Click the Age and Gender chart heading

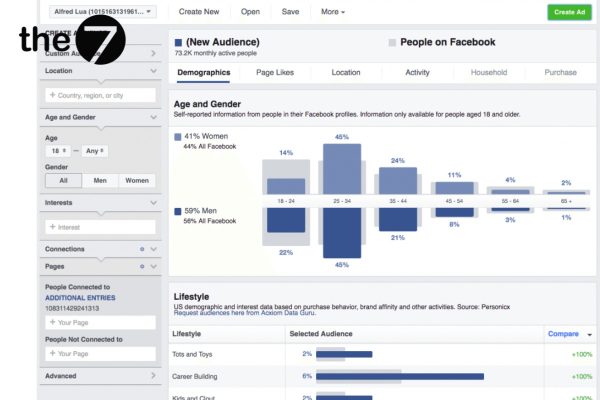tap(207, 104)
